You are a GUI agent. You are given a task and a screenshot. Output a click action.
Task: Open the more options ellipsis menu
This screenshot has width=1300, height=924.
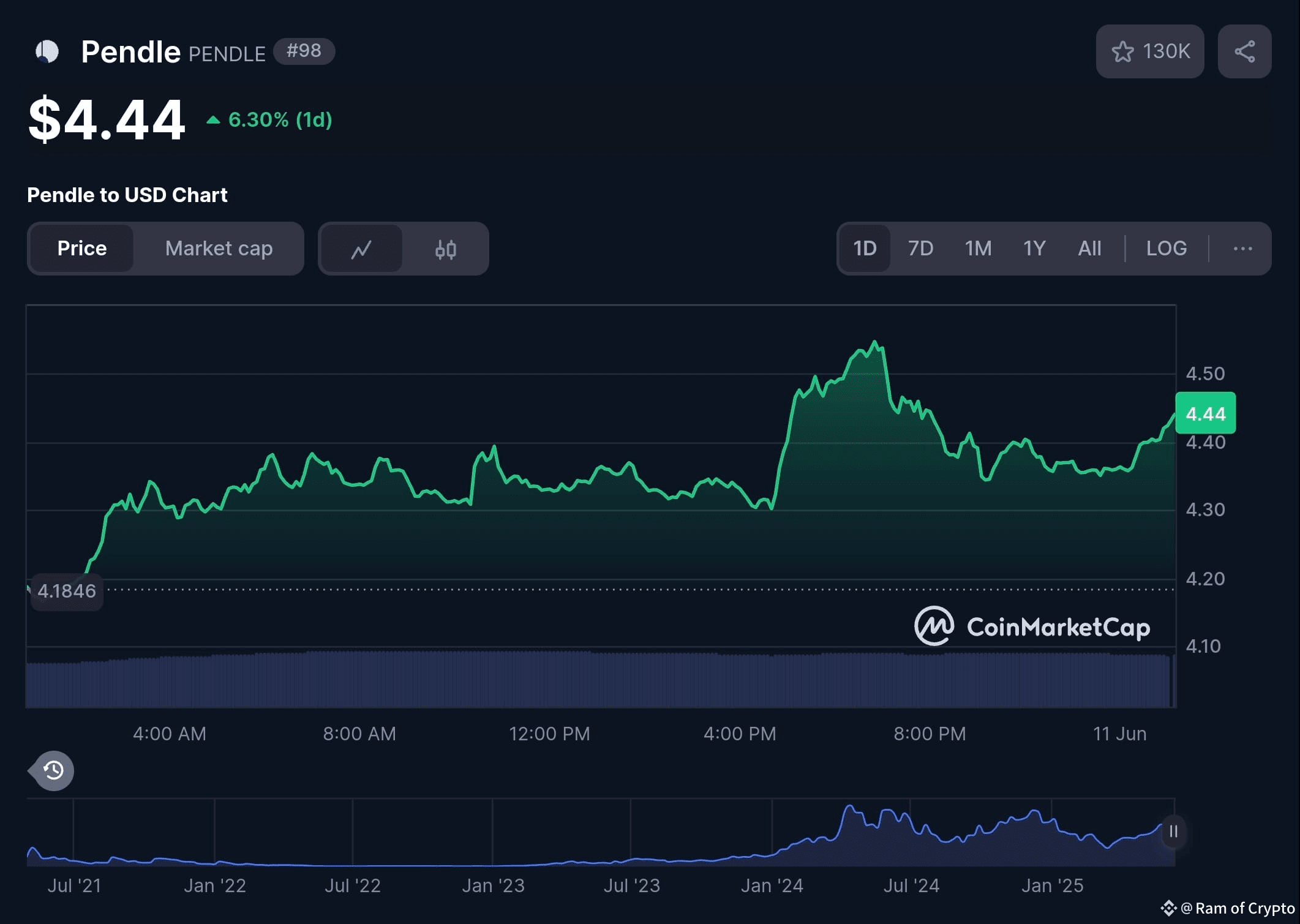tap(1242, 249)
